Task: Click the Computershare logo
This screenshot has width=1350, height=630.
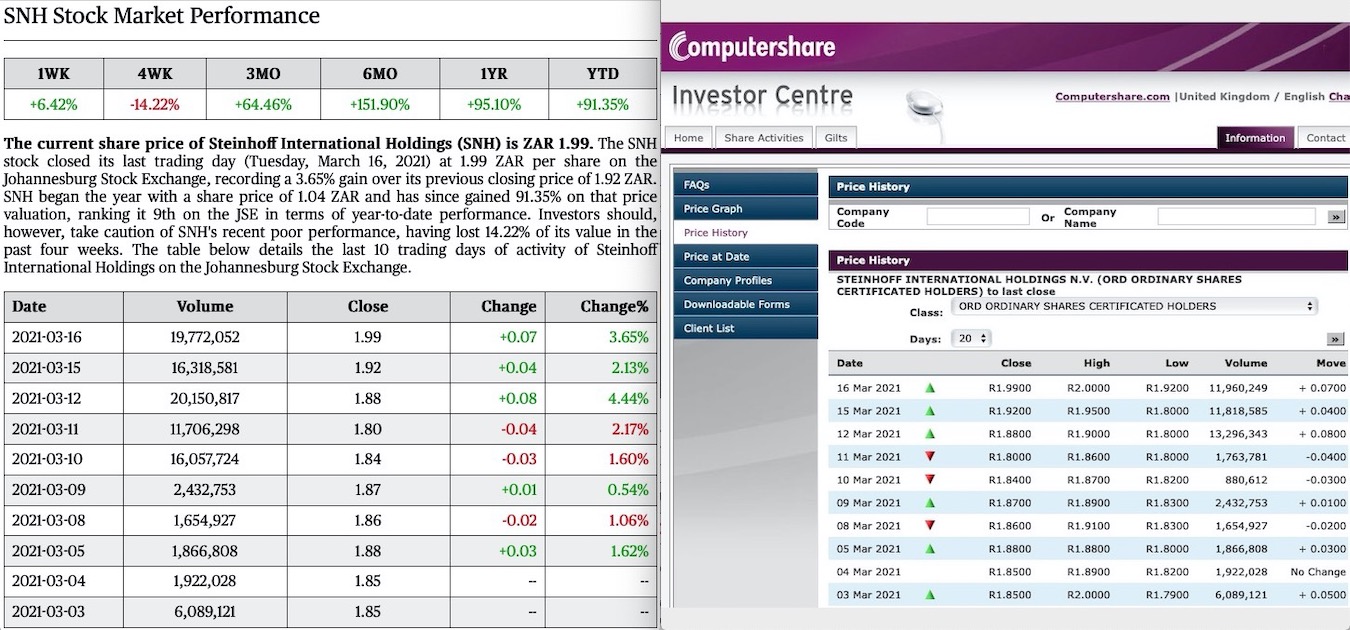Action: 752,46
